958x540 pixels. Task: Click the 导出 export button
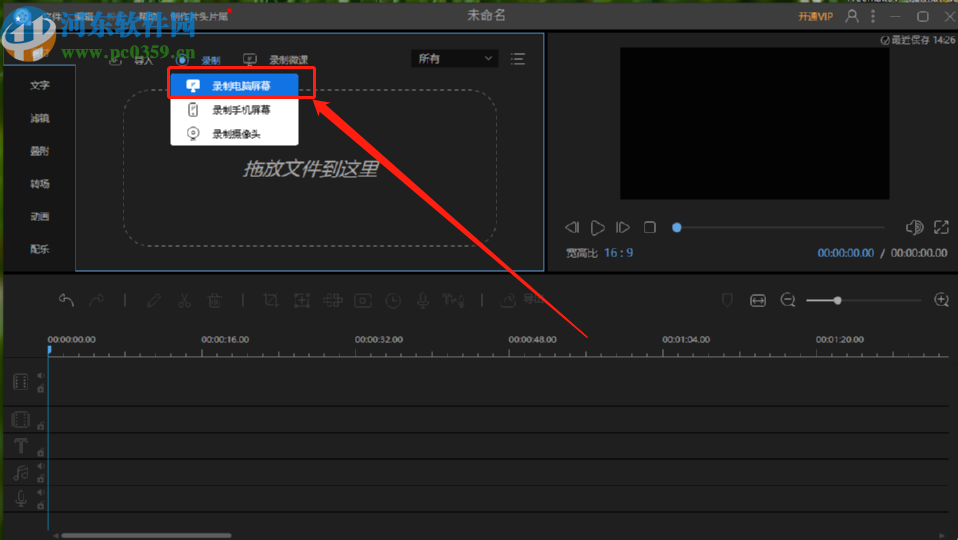point(522,299)
